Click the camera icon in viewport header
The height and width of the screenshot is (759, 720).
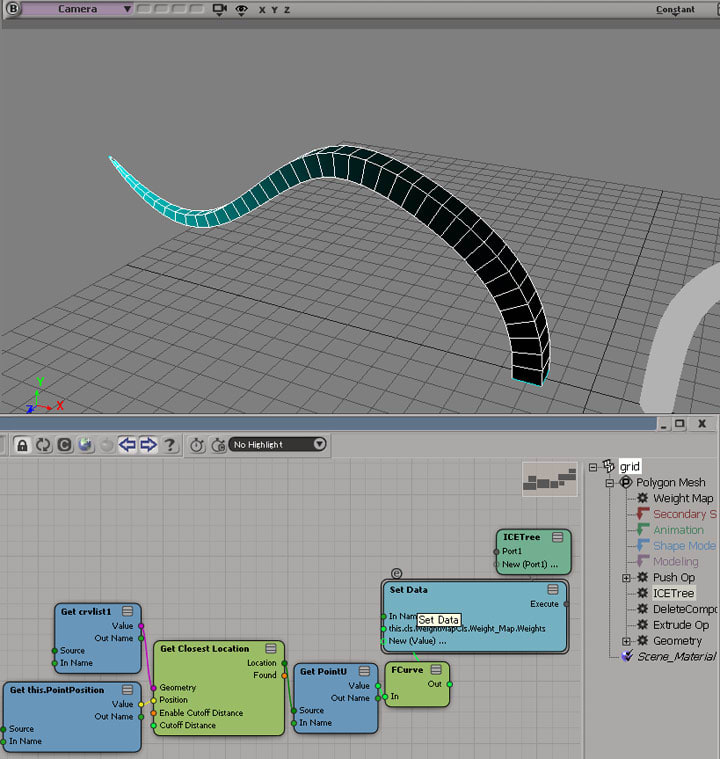(219, 9)
